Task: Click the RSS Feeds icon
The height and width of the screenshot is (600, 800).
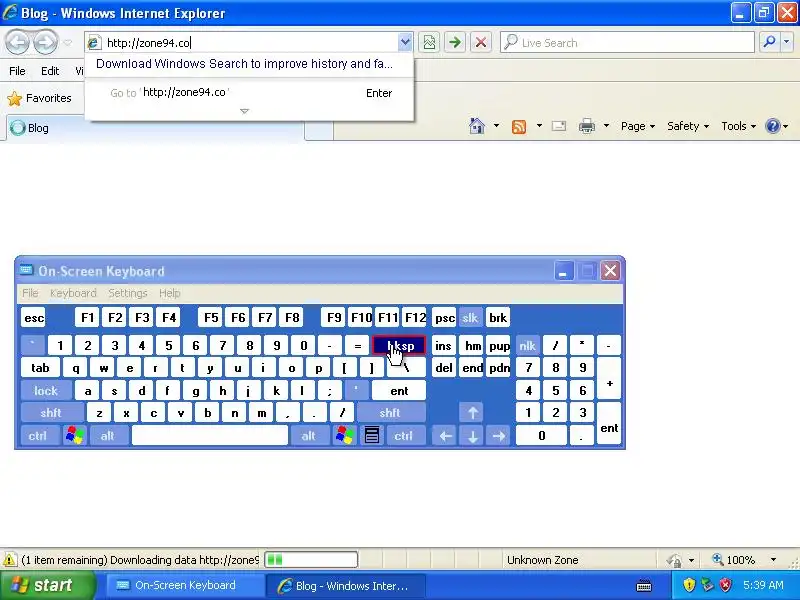Action: pyautogui.click(x=519, y=126)
